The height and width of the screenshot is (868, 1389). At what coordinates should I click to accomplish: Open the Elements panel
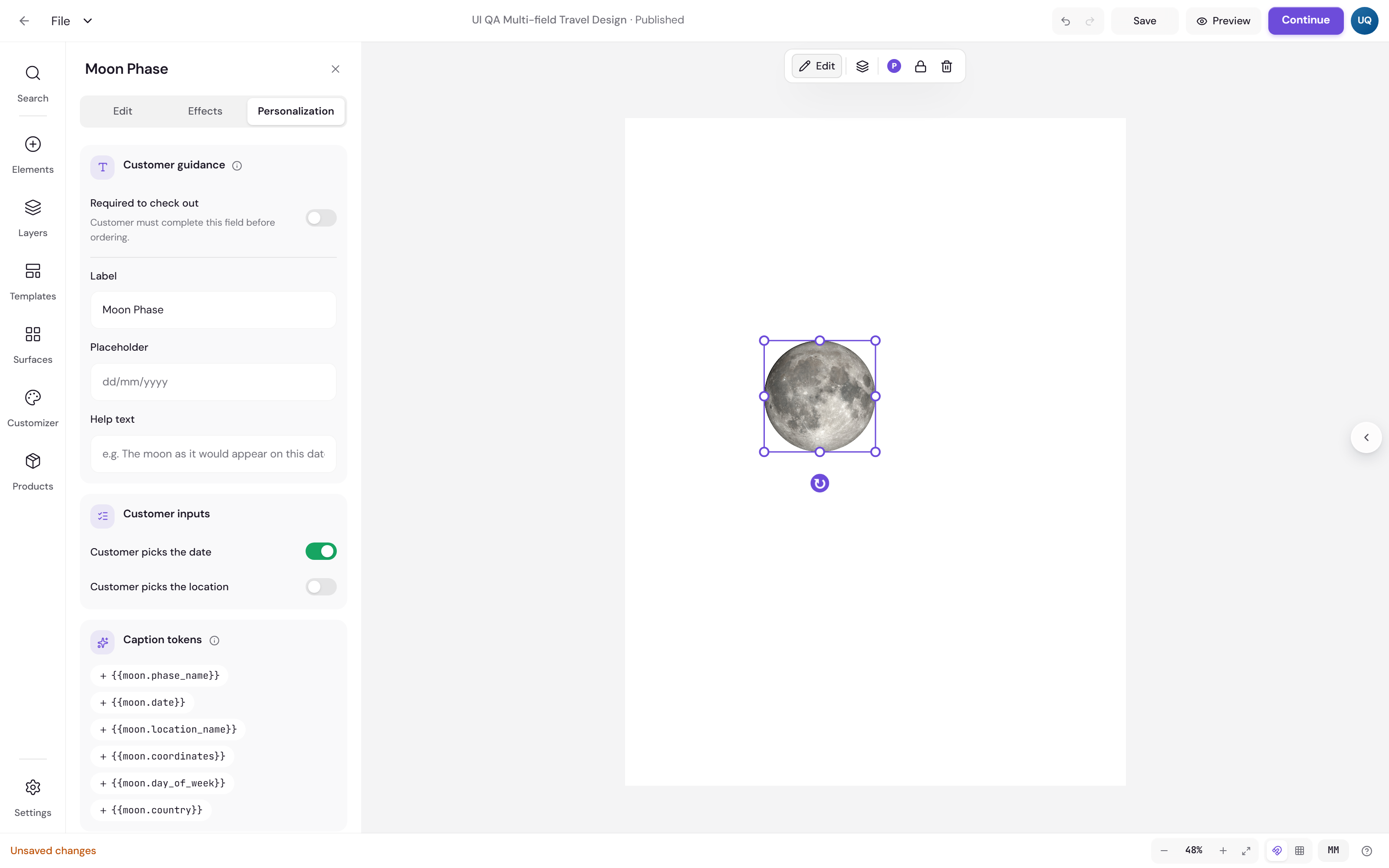(33, 155)
